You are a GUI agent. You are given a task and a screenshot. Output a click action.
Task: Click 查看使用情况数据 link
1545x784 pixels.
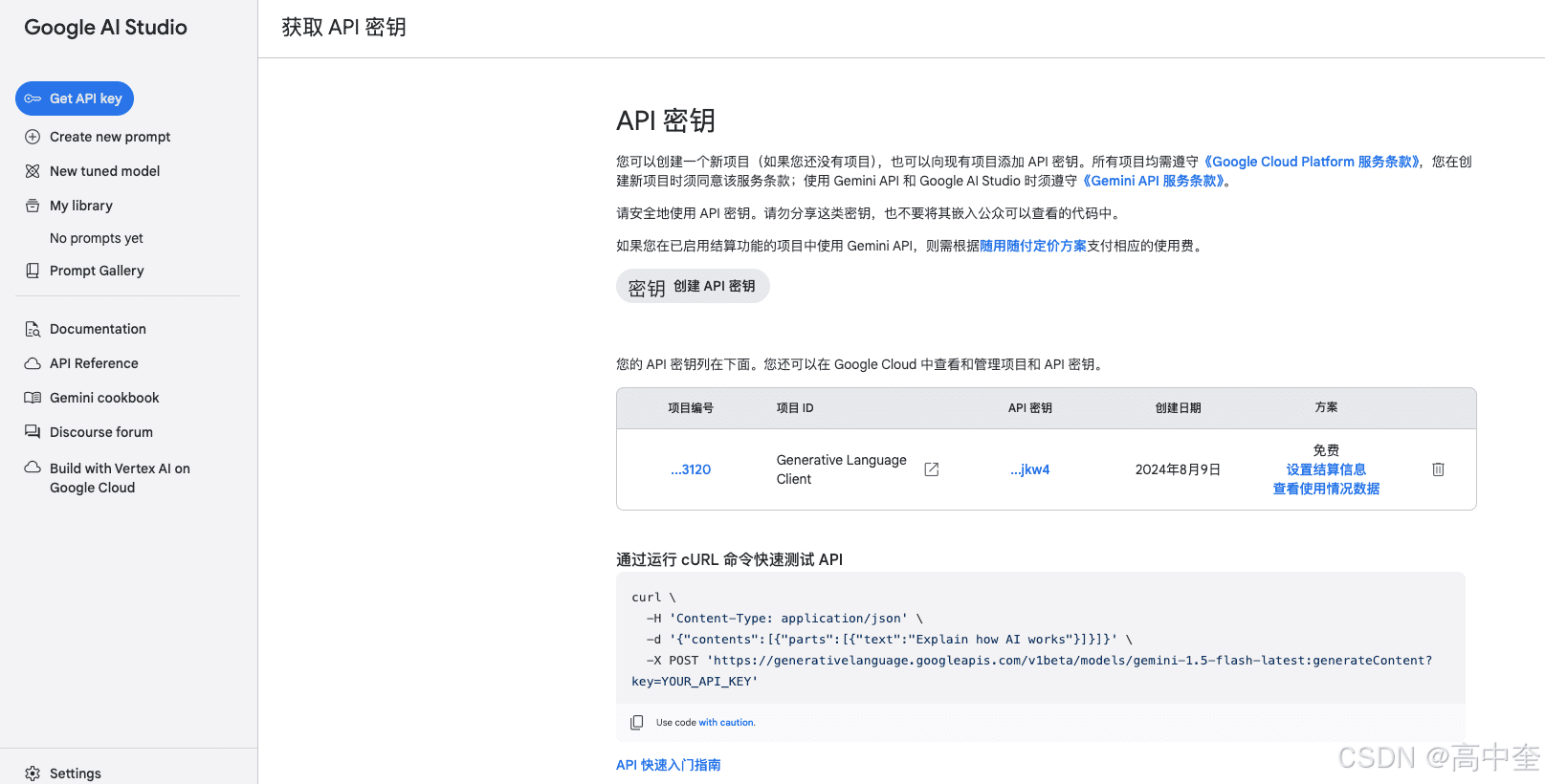(x=1326, y=489)
